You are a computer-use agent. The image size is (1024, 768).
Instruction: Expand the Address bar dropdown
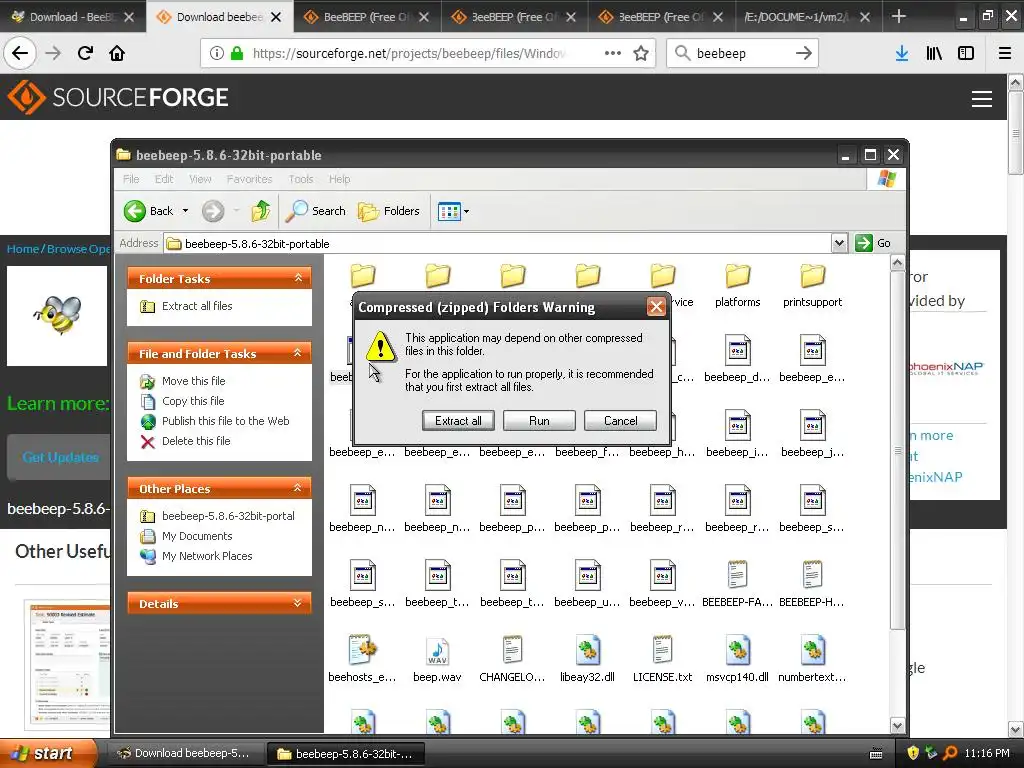839,244
